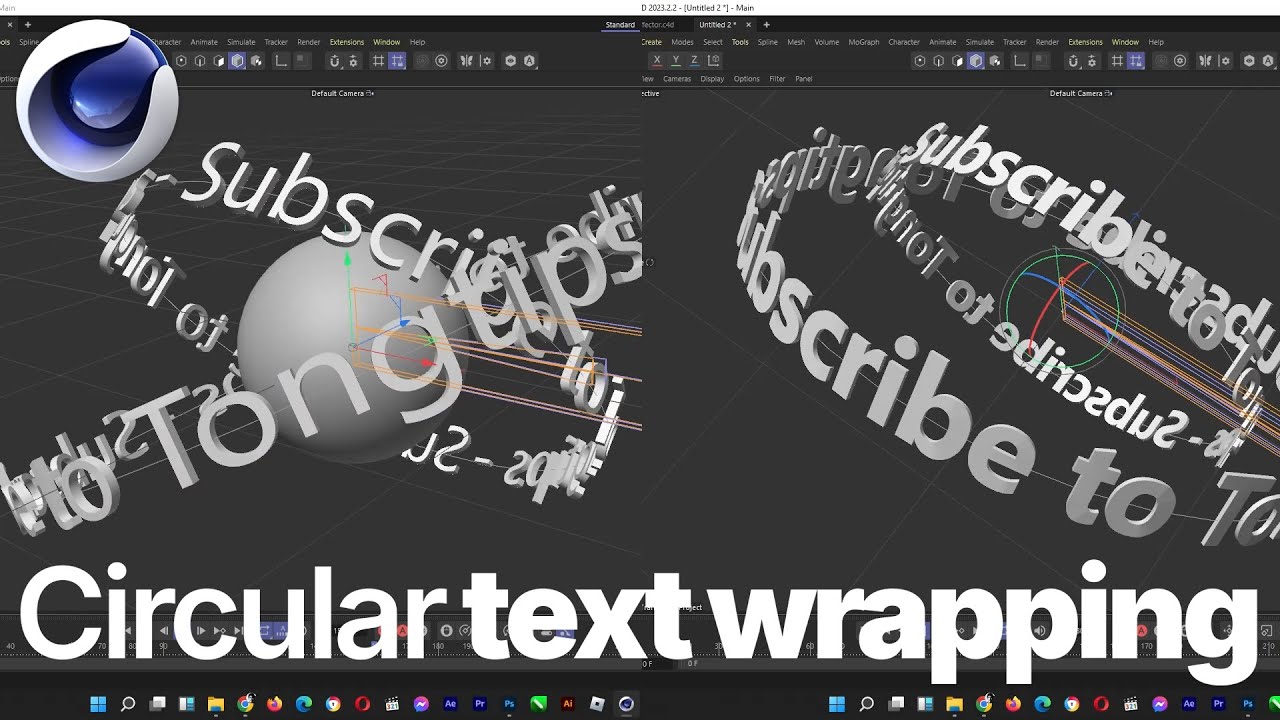Open Help menu in right window
1280x720 pixels.
point(1156,42)
